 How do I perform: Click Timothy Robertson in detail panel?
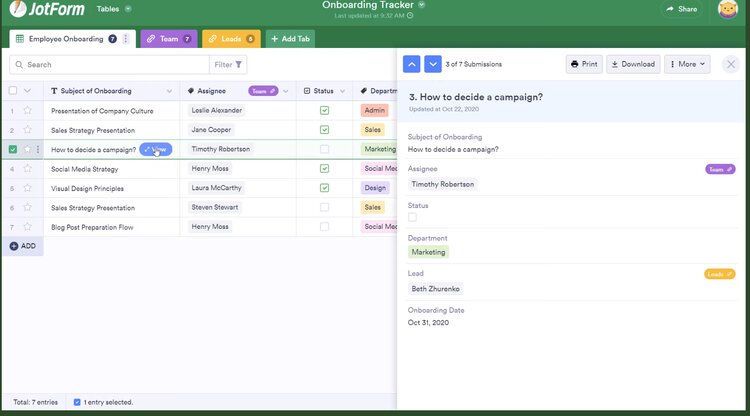442,184
